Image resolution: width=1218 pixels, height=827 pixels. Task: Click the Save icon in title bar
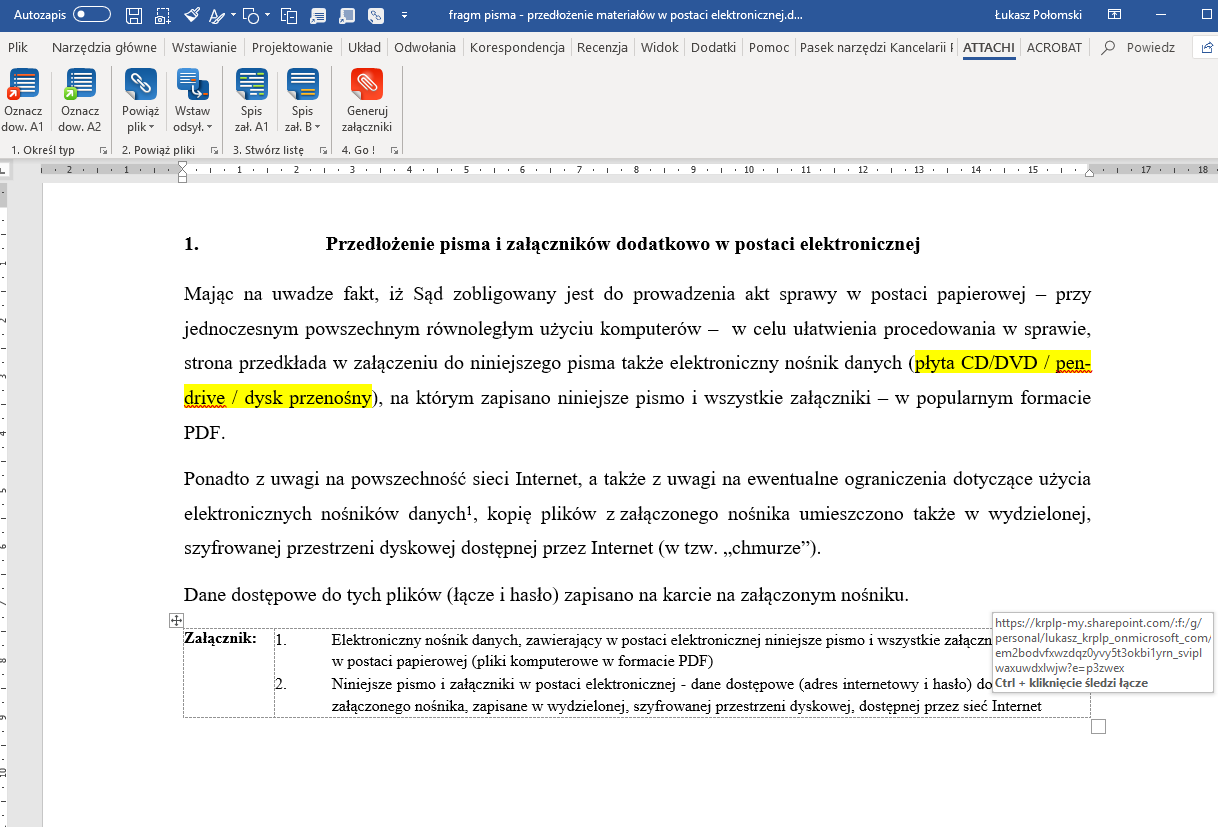[135, 15]
